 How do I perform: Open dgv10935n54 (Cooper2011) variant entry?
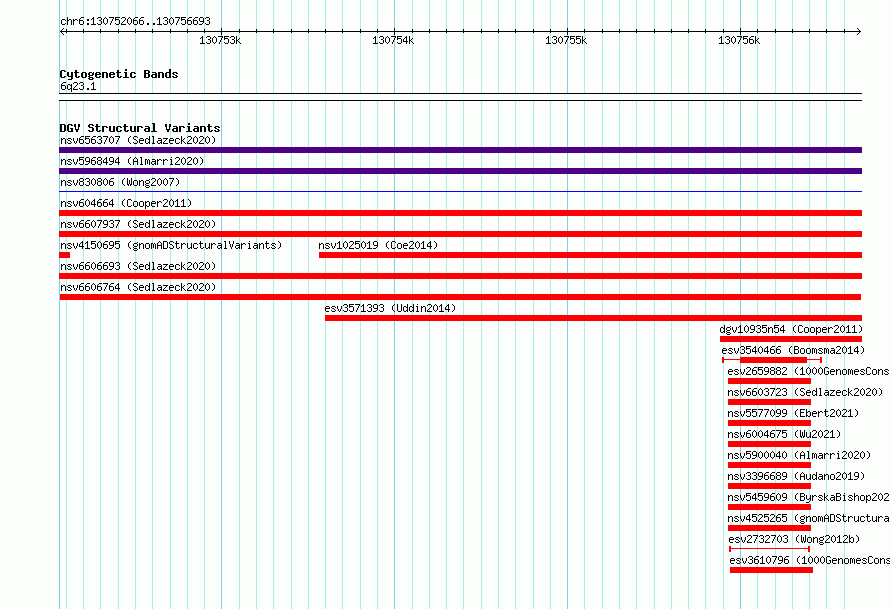[791, 329]
